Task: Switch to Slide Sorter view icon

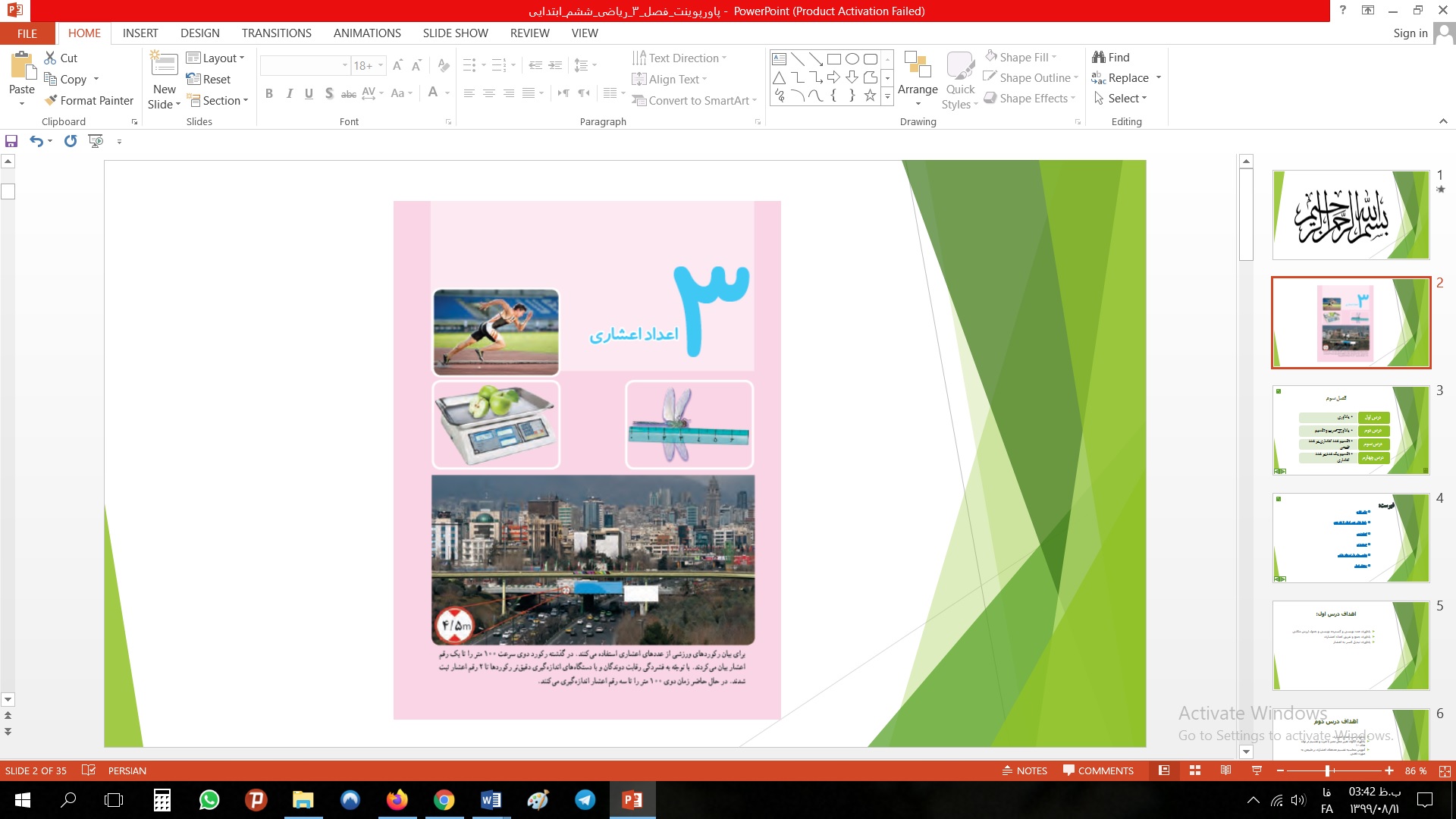Action: click(x=1195, y=770)
